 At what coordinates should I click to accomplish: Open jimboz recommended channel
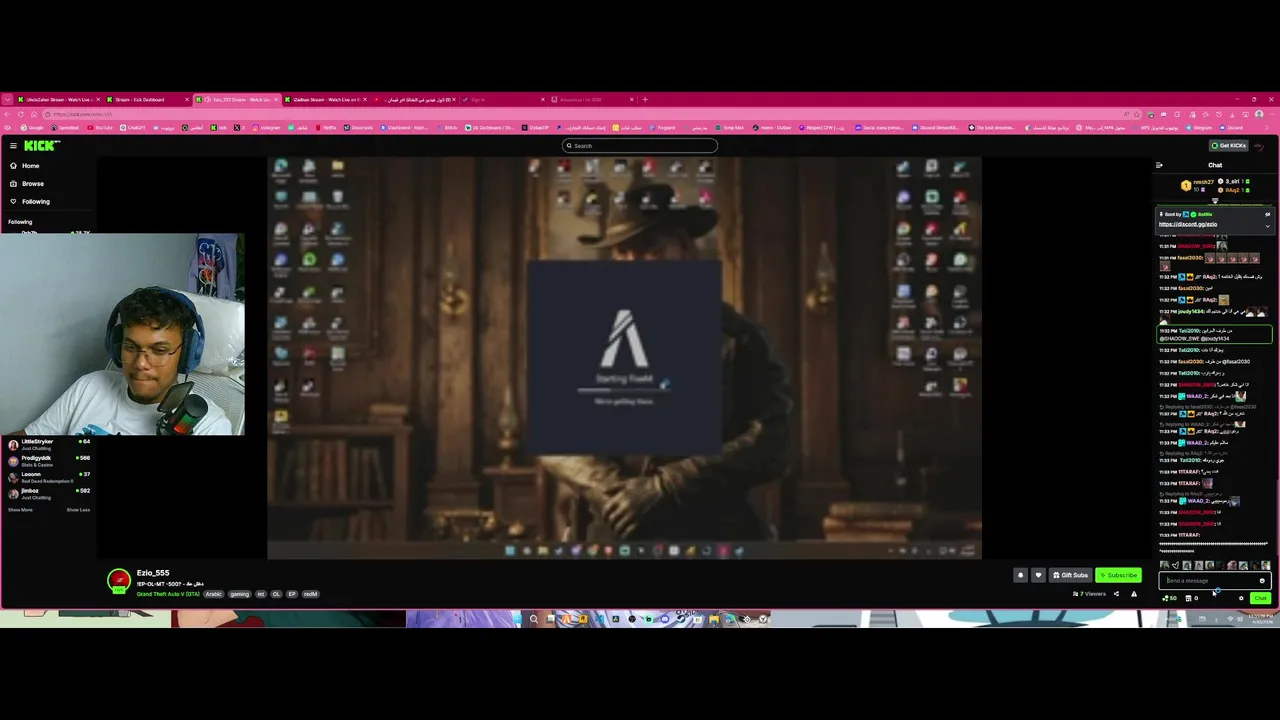(x=48, y=493)
